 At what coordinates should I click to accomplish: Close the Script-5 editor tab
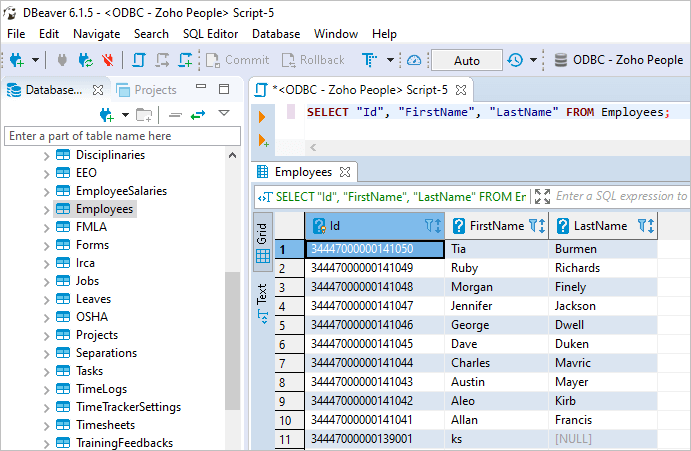461,90
